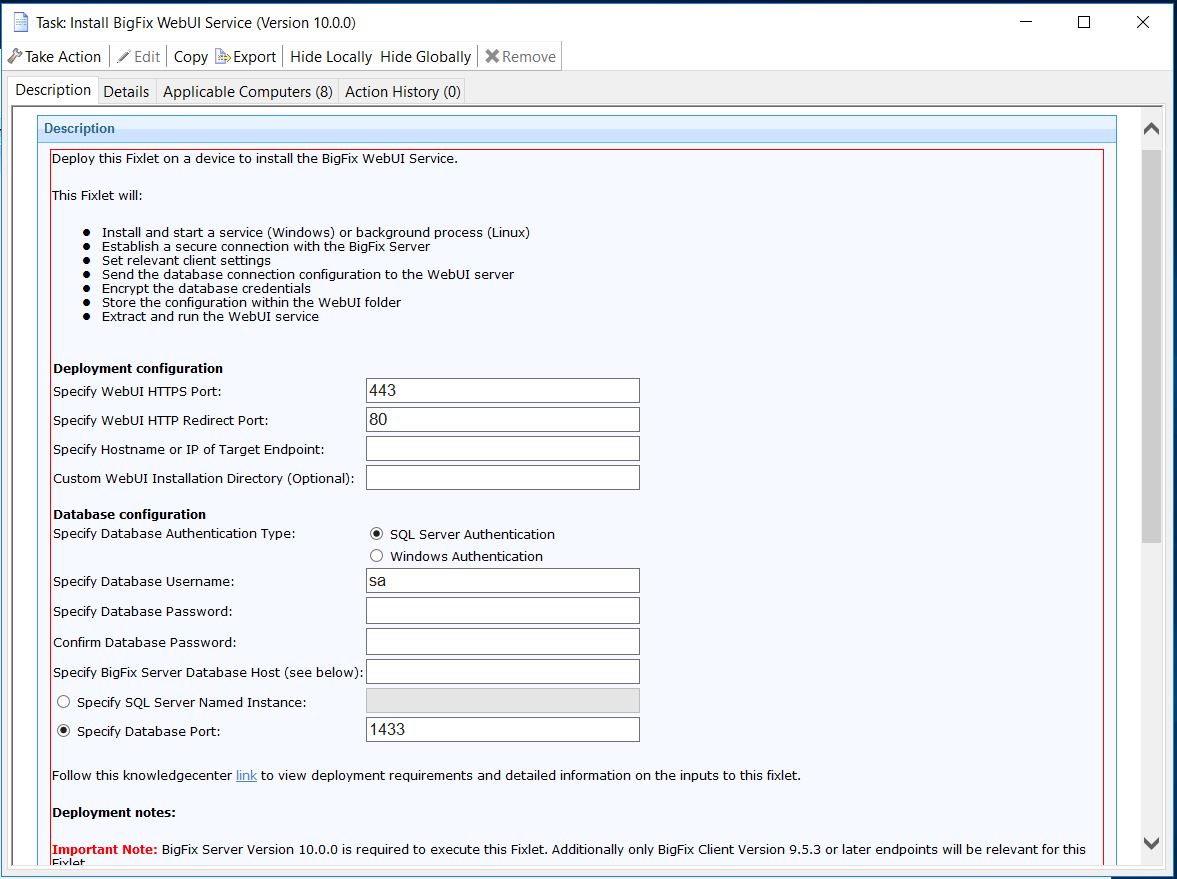
Task: Click the Specify Database Password field
Action: (x=502, y=610)
